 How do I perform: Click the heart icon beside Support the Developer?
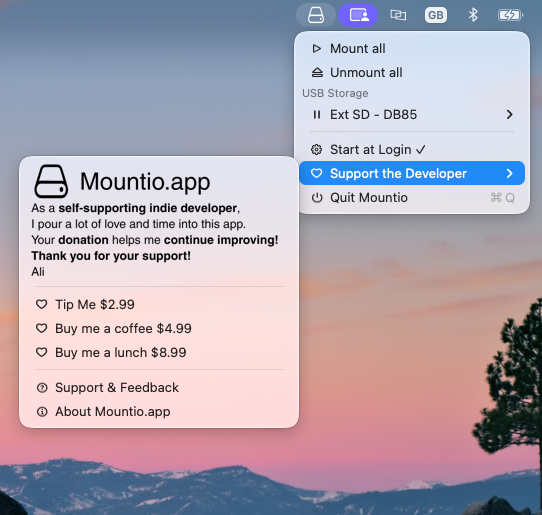[317, 173]
